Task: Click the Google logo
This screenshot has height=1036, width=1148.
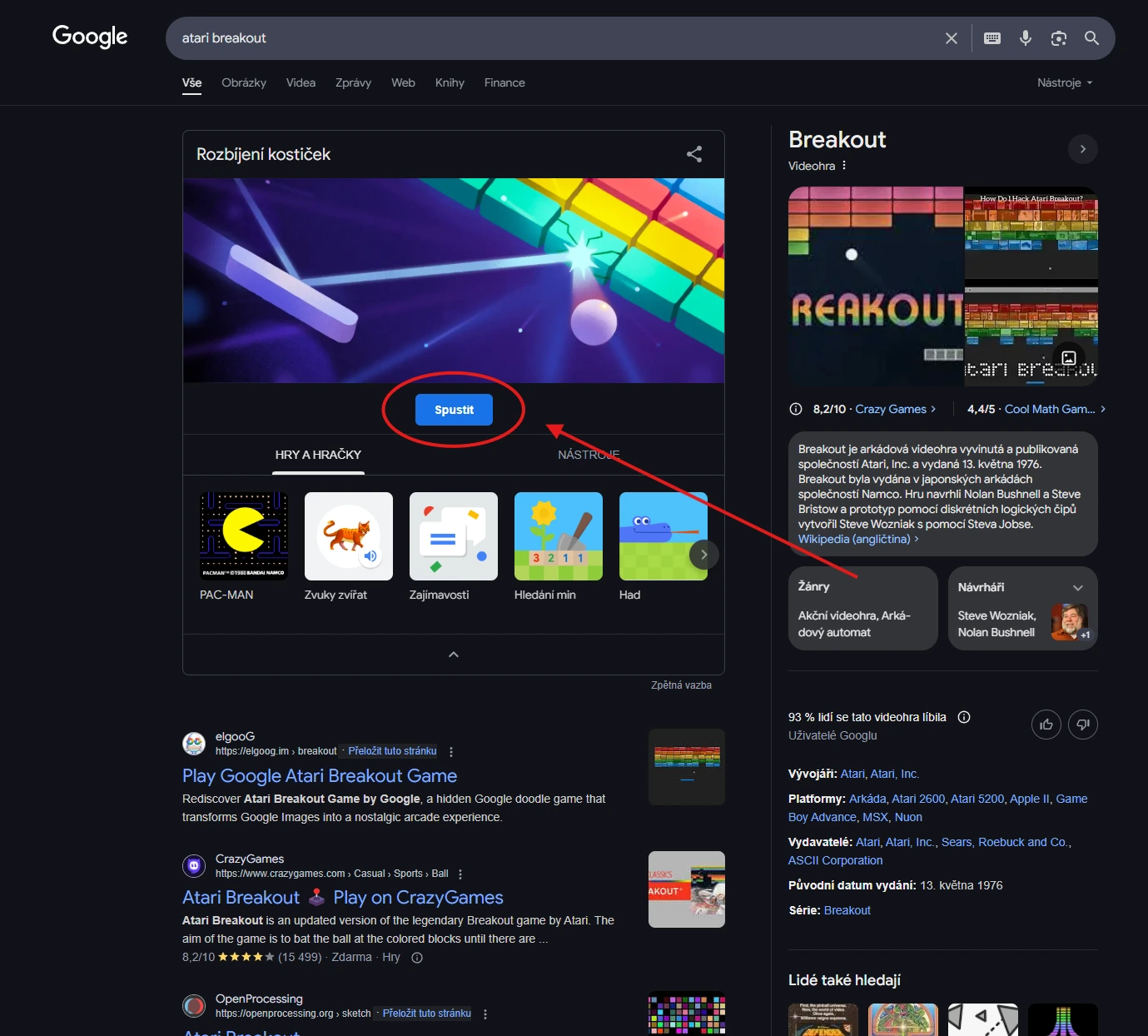Action: (90, 37)
